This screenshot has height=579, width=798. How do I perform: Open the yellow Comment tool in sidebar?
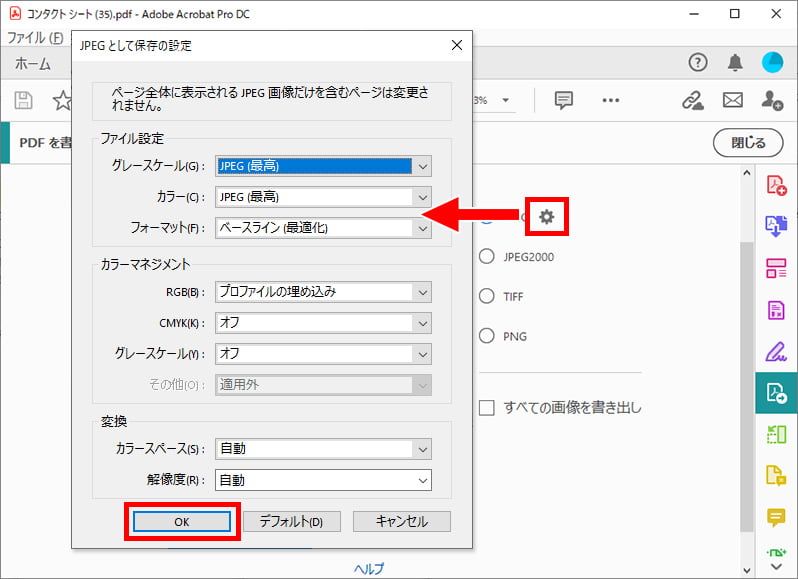776,517
